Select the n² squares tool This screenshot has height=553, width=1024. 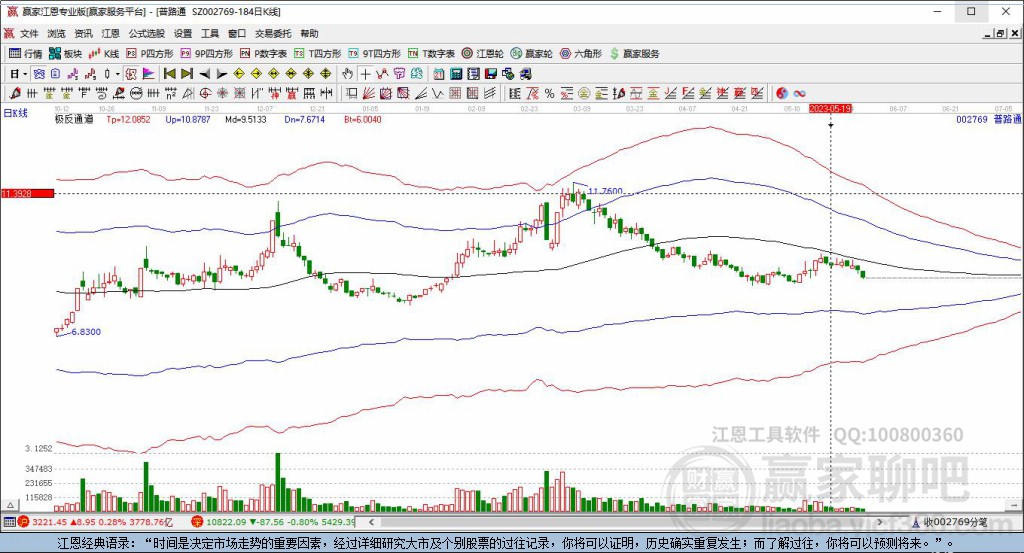coord(170,93)
